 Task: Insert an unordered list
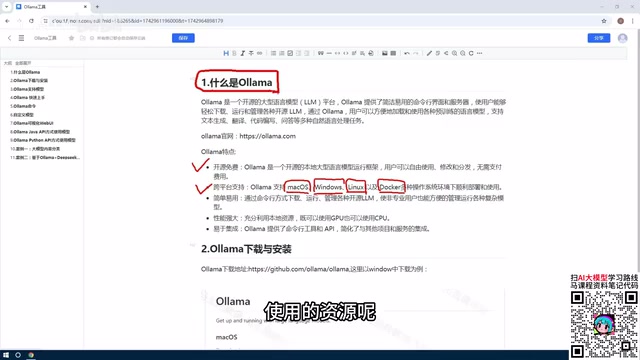coord(273,53)
